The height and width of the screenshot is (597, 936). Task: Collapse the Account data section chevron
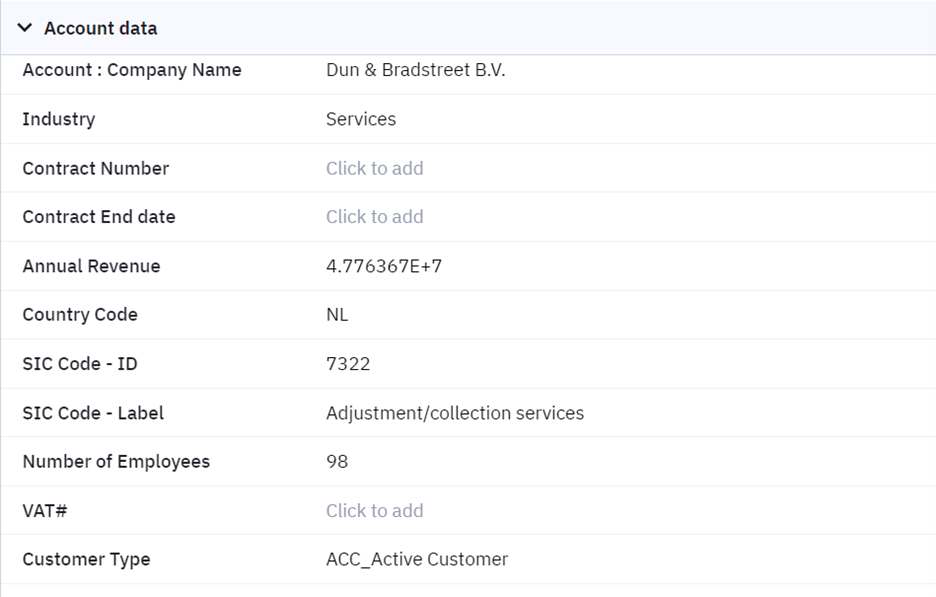point(24,27)
